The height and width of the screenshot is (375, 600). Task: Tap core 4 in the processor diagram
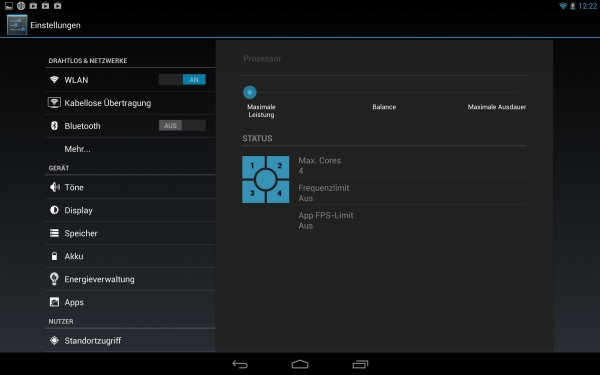click(279, 192)
